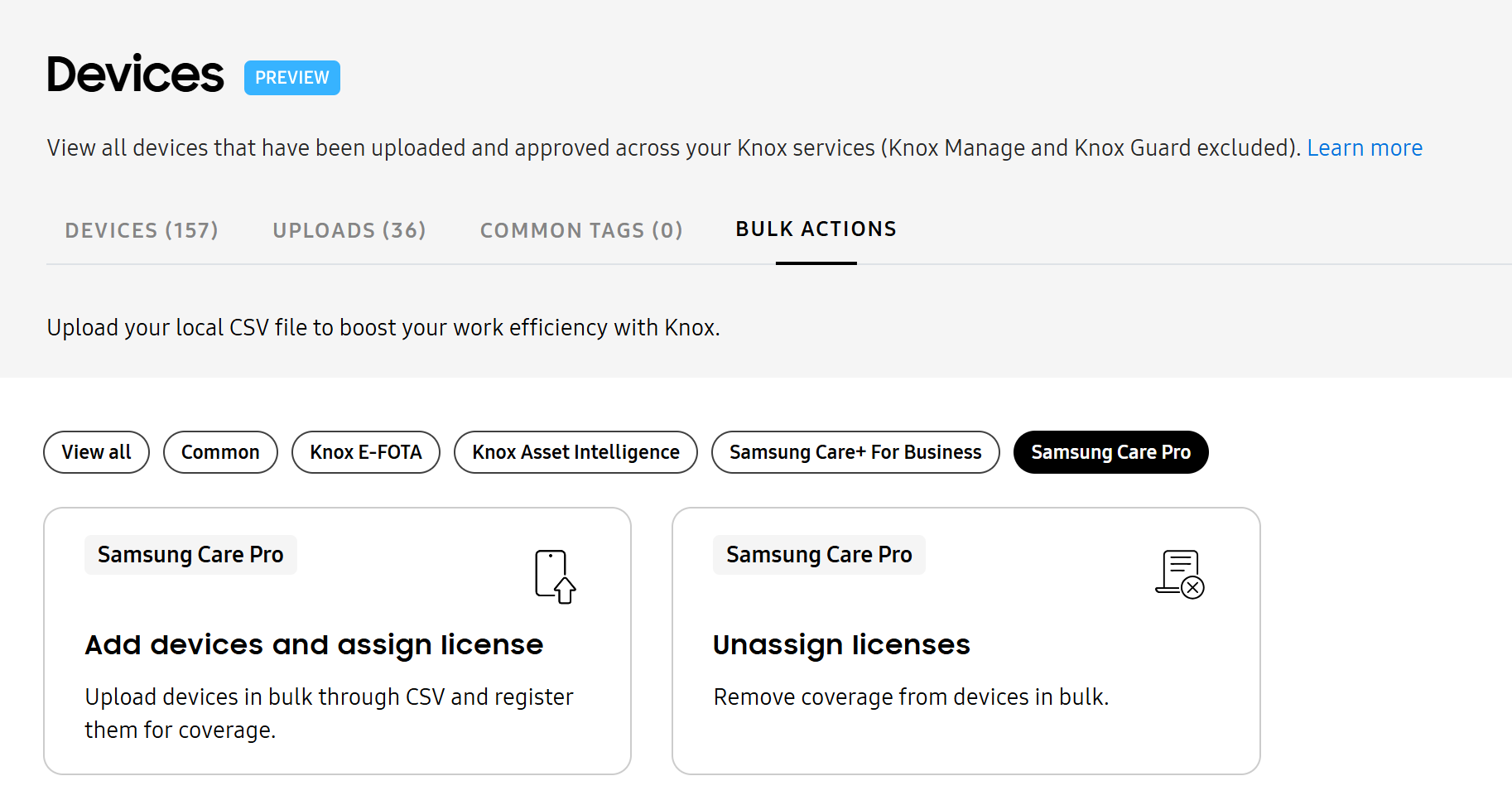Select the Bulk Actions tab
Image resolution: width=1512 pixels, height=805 pixels.
816,229
